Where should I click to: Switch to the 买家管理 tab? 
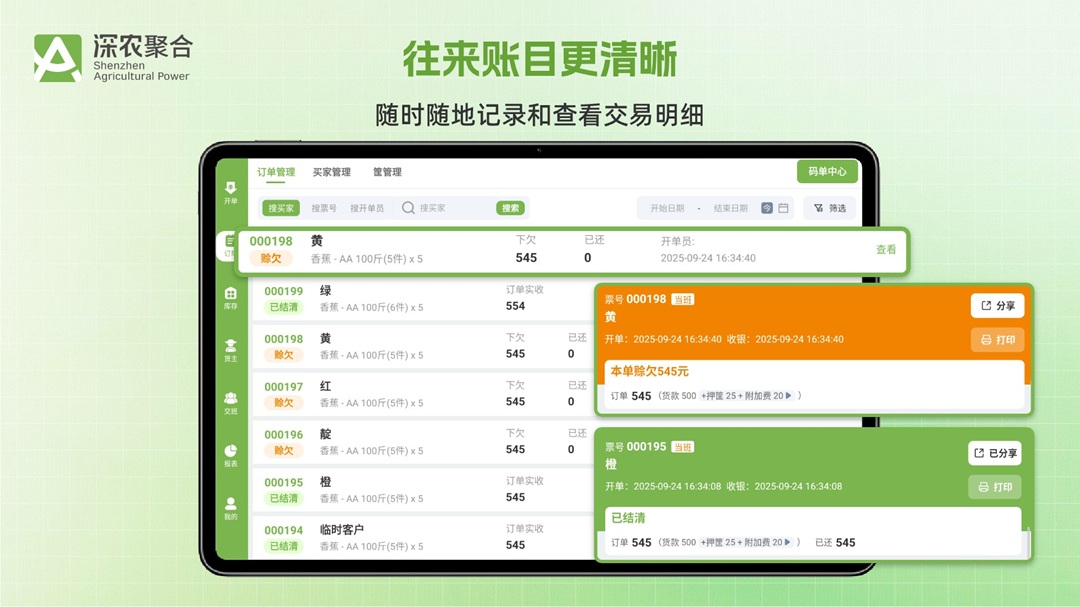(331, 172)
